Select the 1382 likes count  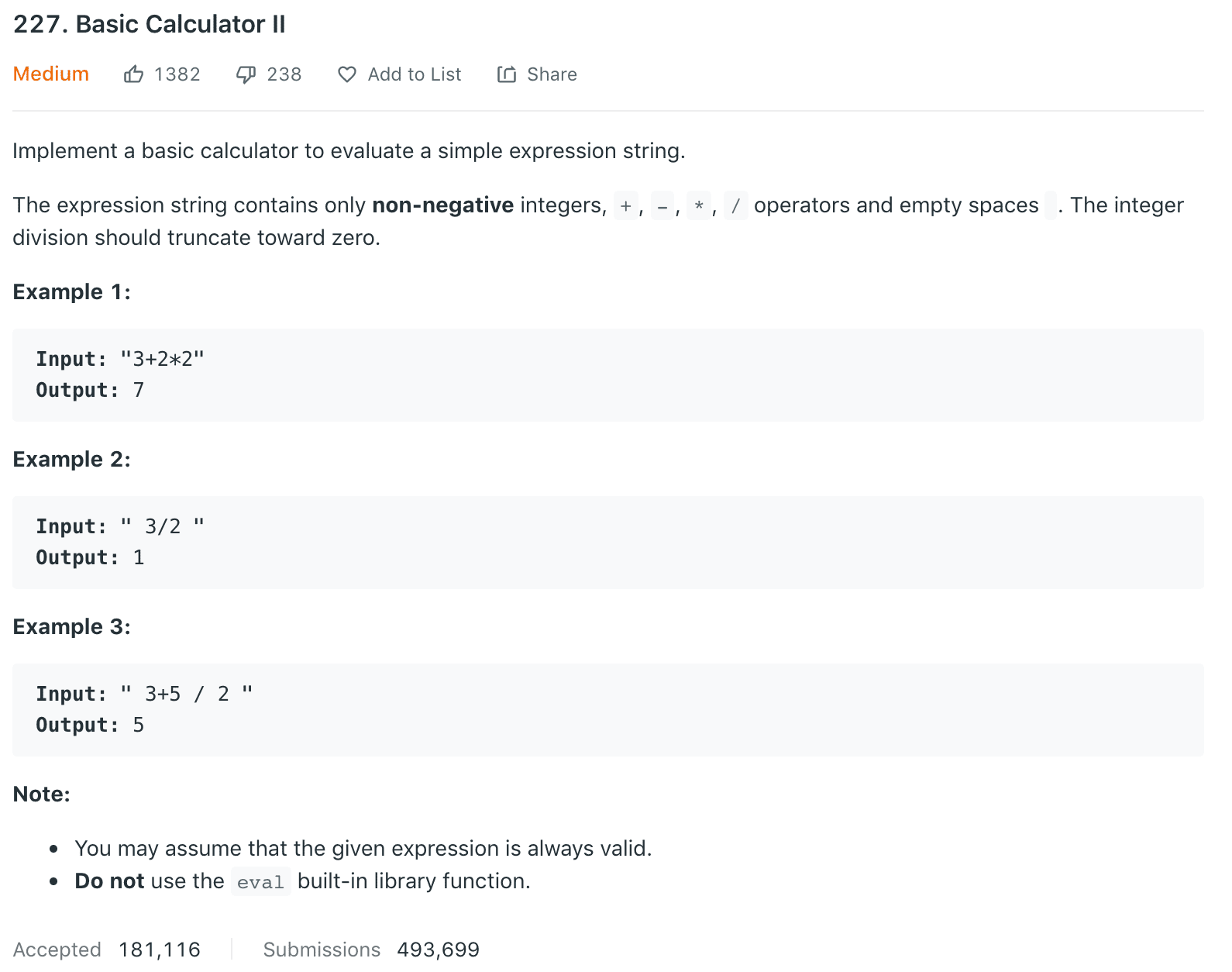[x=177, y=74]
